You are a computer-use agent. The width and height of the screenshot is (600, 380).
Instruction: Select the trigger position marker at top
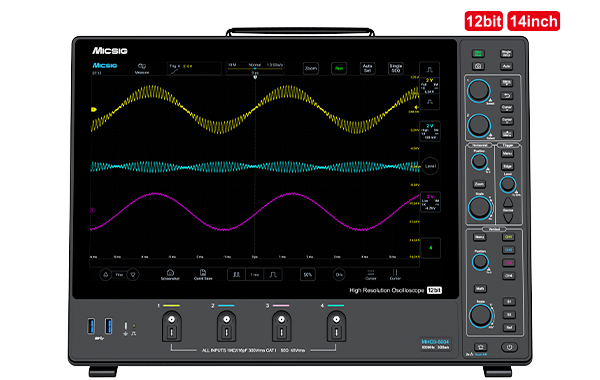255,77
